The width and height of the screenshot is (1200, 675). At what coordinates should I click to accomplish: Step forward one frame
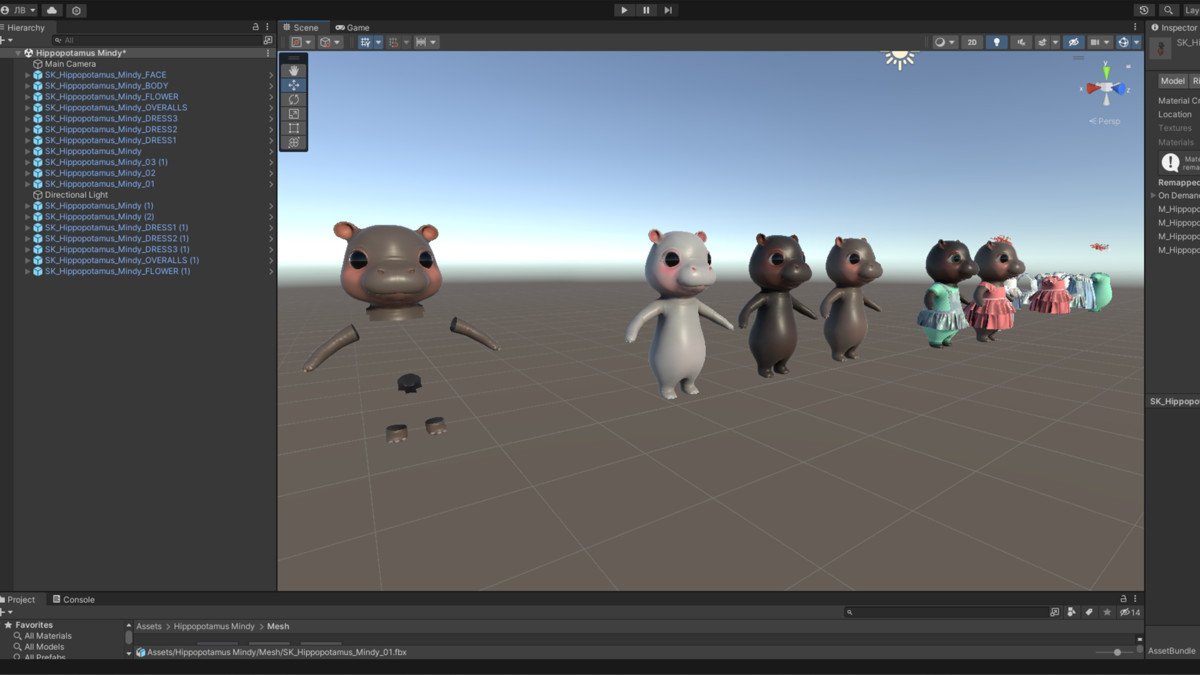point(668,10)
